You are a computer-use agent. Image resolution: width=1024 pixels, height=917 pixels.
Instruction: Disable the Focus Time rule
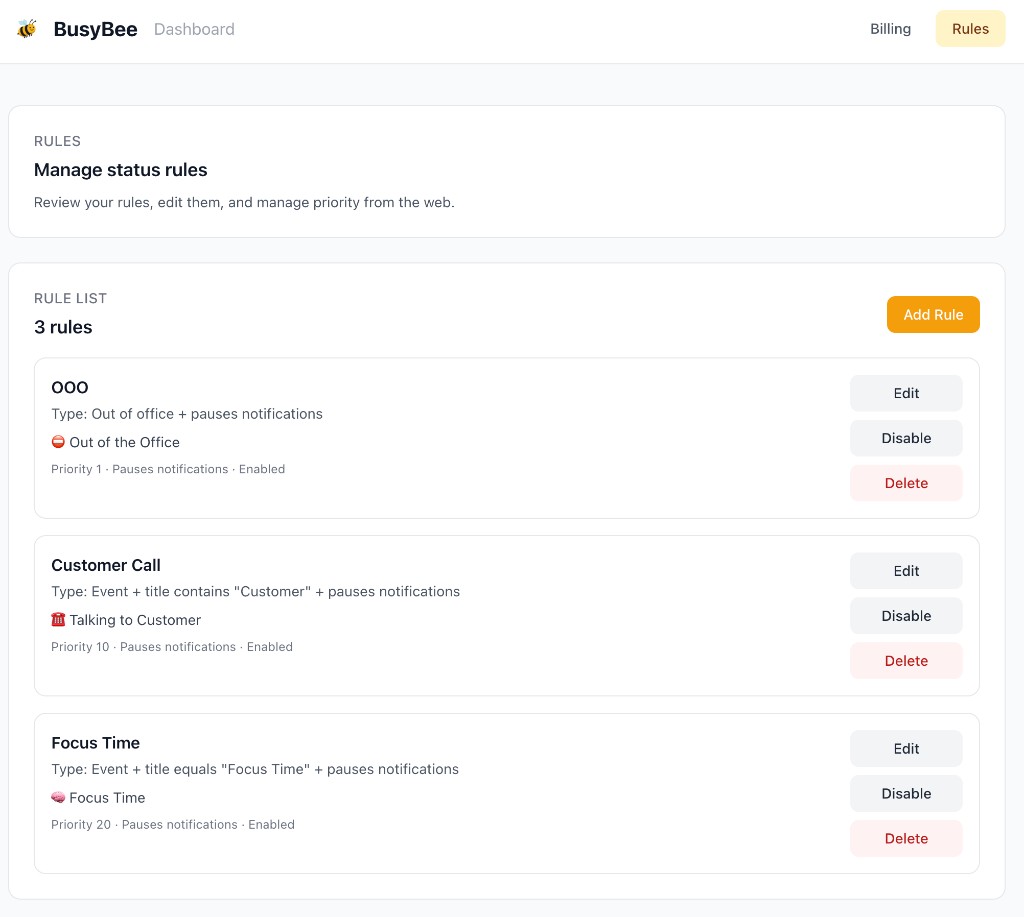(906, 794)
